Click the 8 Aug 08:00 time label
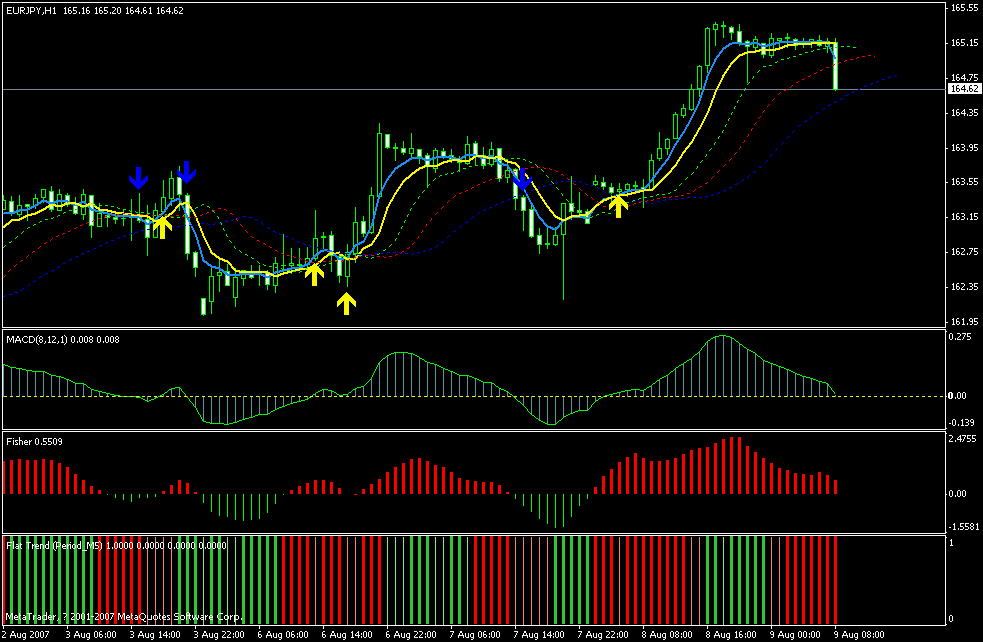Image resolution: width=983 pixels, height=642 pixels. pos(665,635)
